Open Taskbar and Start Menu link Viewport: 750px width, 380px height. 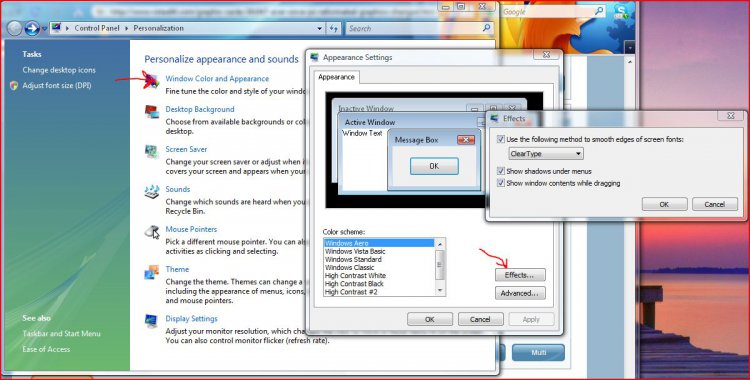61,334
